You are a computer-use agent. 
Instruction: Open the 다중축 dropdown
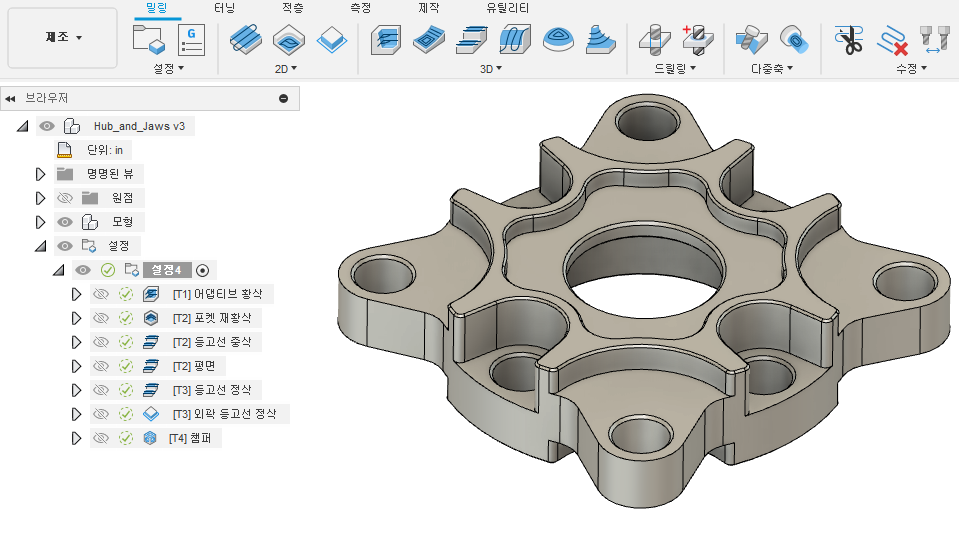(772, 68)
